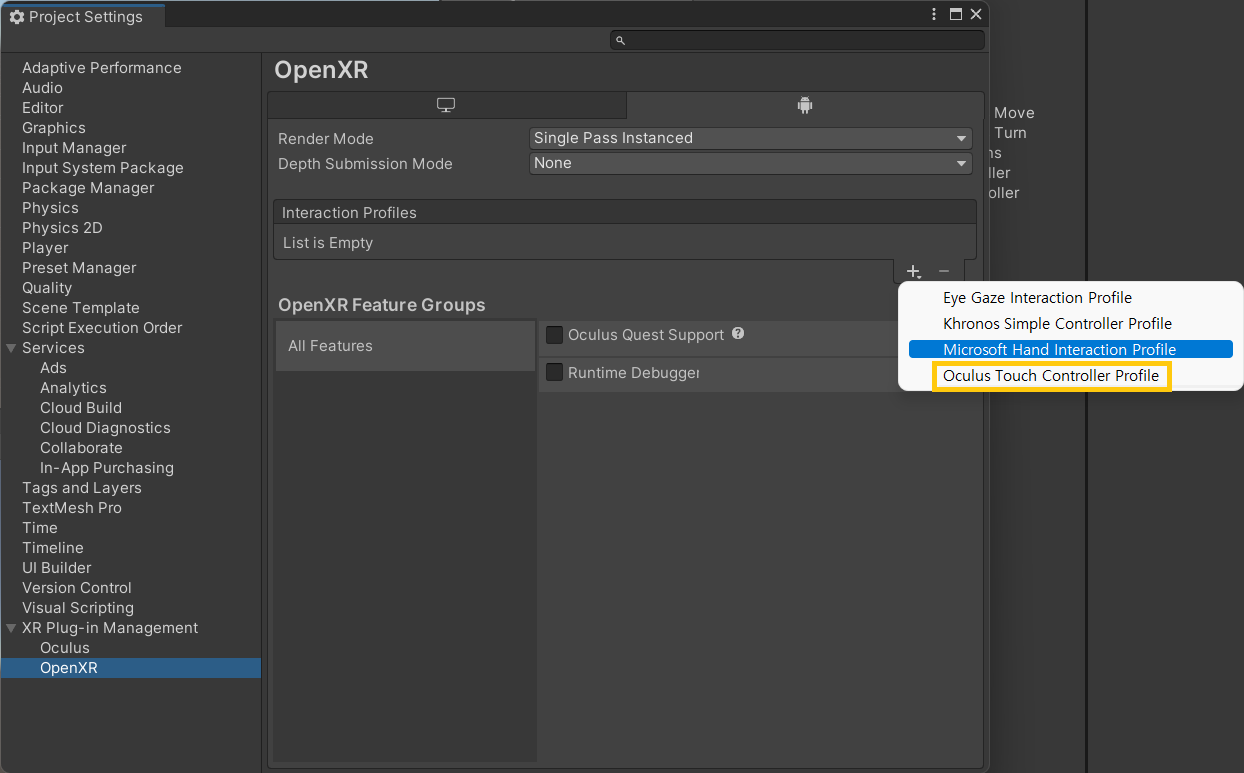Open Audio settings
The width and height of the screenshot is (1244, 773).
click(x=42, y=88)
